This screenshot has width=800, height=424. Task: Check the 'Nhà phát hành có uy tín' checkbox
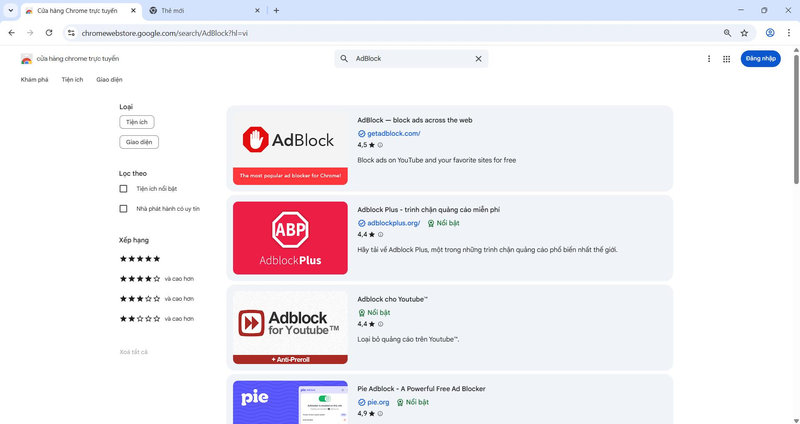pos(123,209)
